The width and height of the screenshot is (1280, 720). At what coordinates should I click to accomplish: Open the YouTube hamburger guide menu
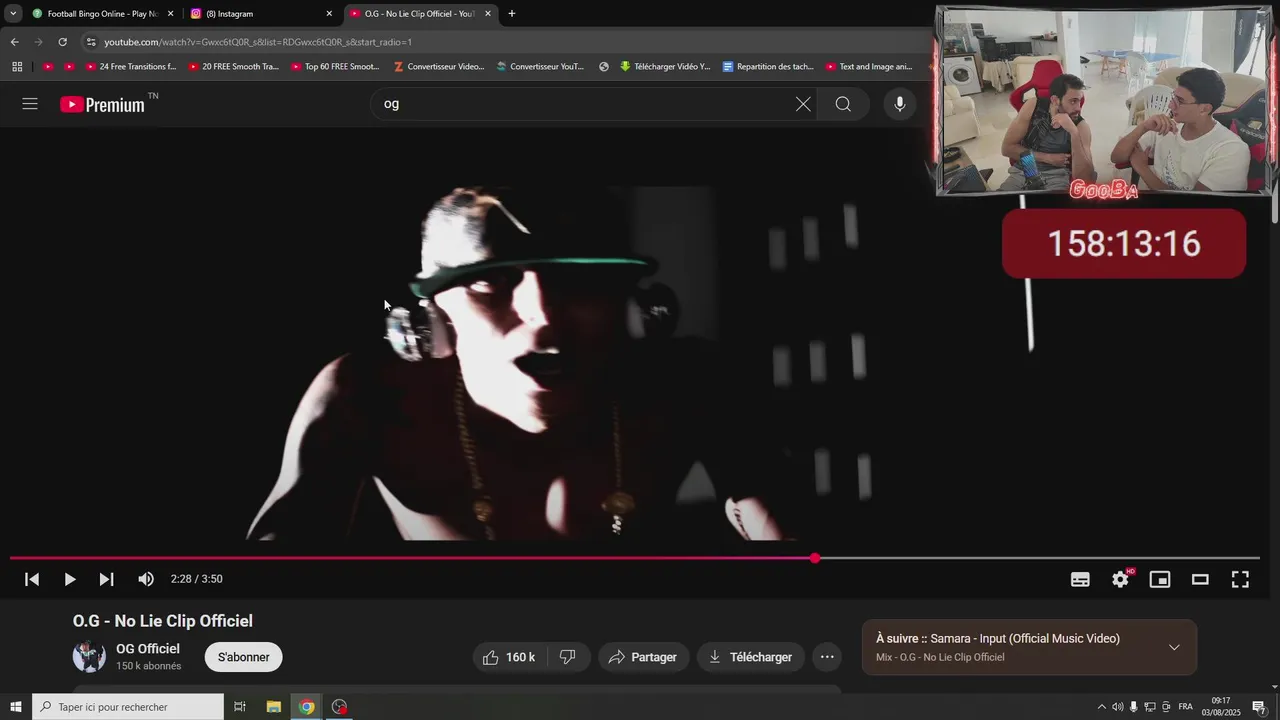pyautogui.click(x=30, y=104)
